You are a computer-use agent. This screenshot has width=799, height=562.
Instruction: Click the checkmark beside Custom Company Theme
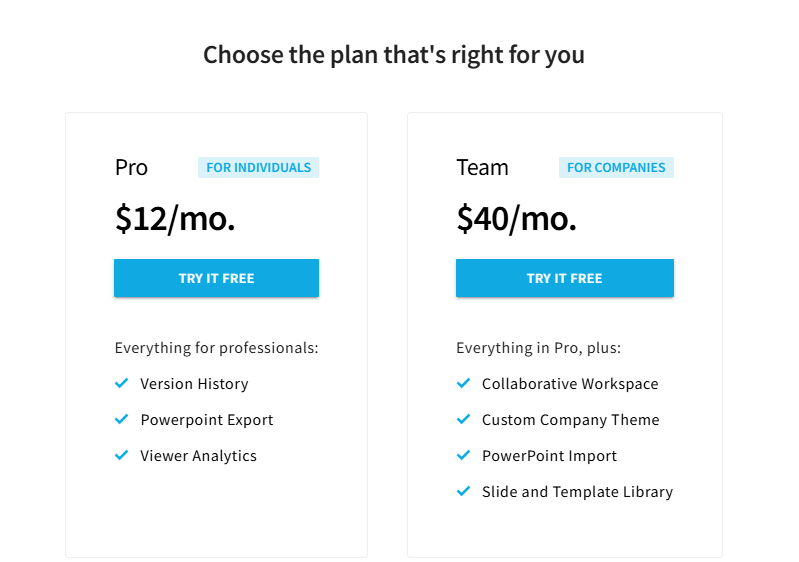(463, 419)
